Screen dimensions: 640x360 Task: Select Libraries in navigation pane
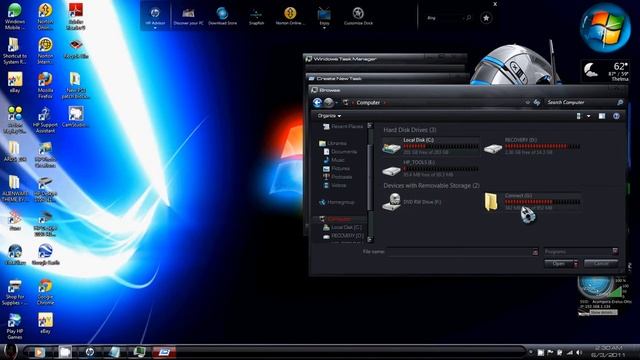coord(333,143)
